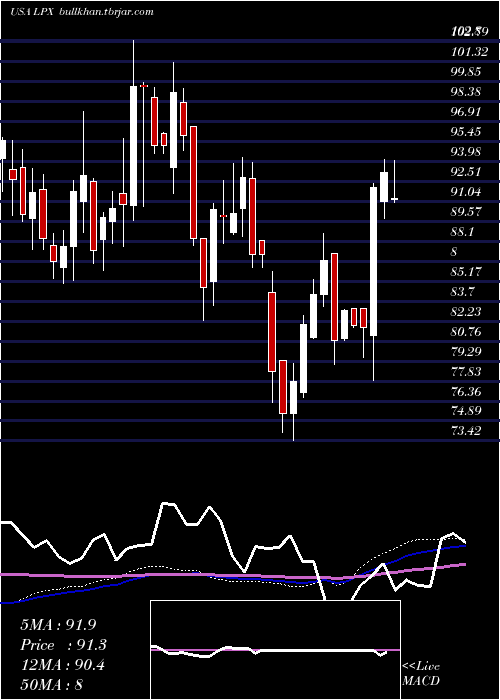This screenshot has height=700, width=500.
Task: Click the 73.42 price axis label
Action: coord(468,431)
